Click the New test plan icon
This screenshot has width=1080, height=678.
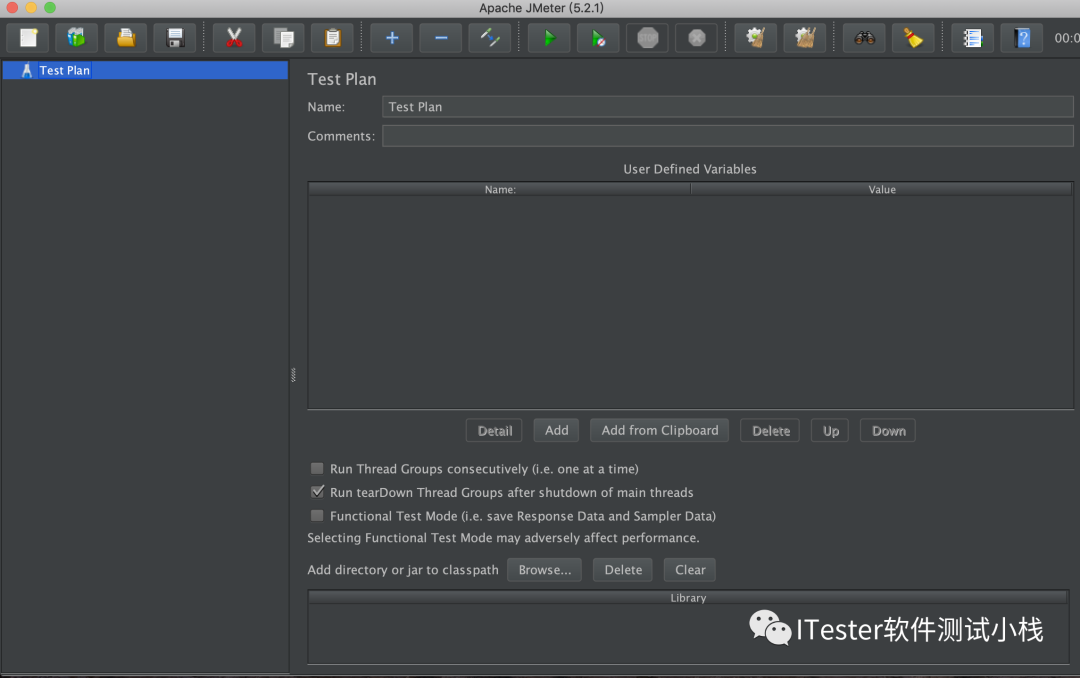coord(28,38)
